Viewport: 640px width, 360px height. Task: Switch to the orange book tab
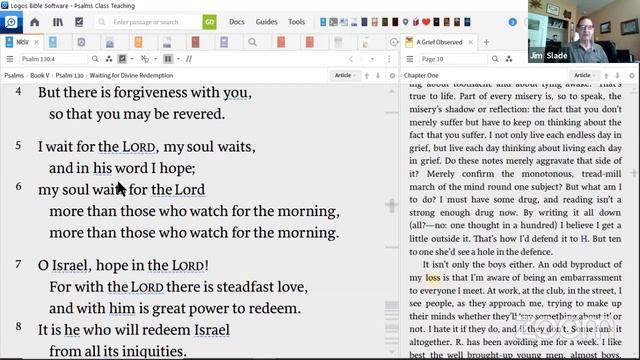click(138, 42)
